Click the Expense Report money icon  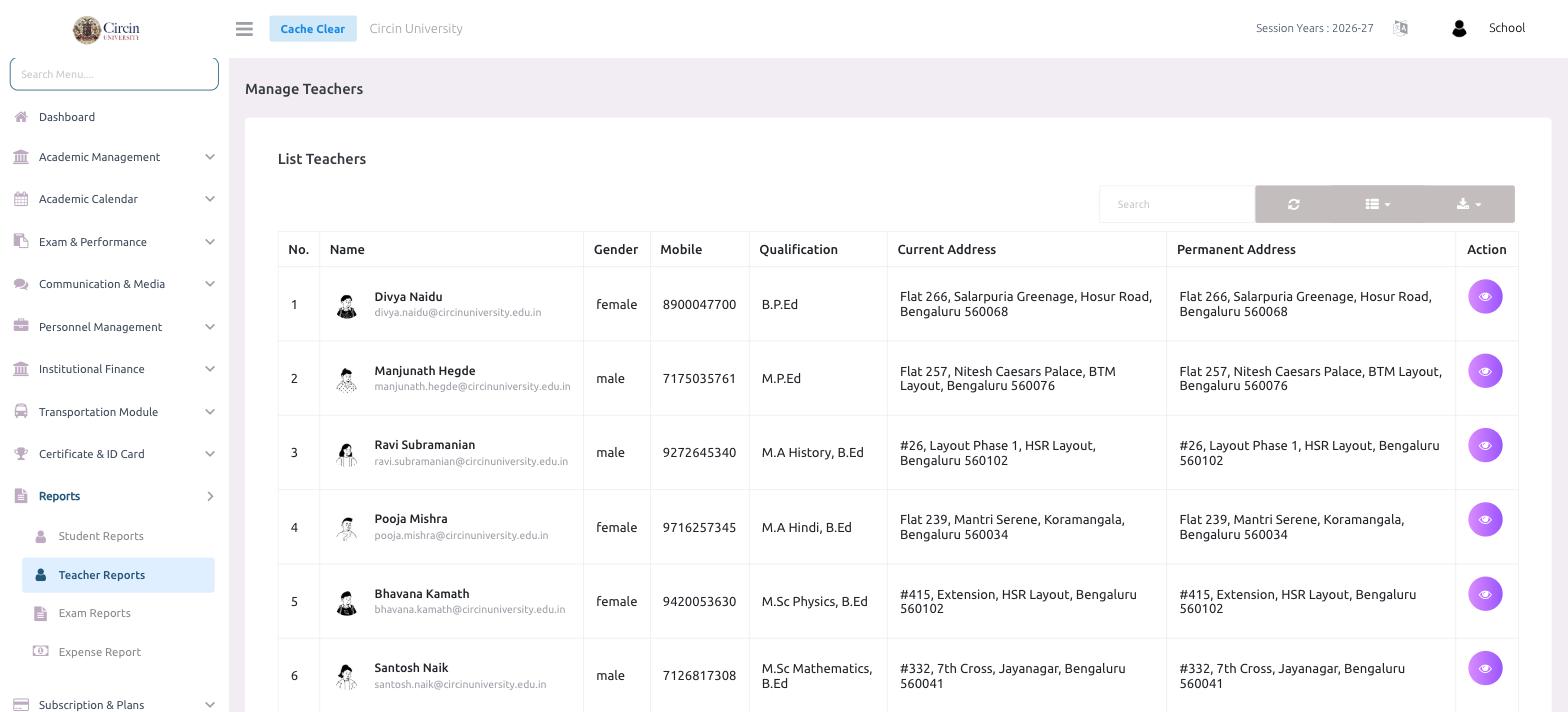(x=40, y=651)
